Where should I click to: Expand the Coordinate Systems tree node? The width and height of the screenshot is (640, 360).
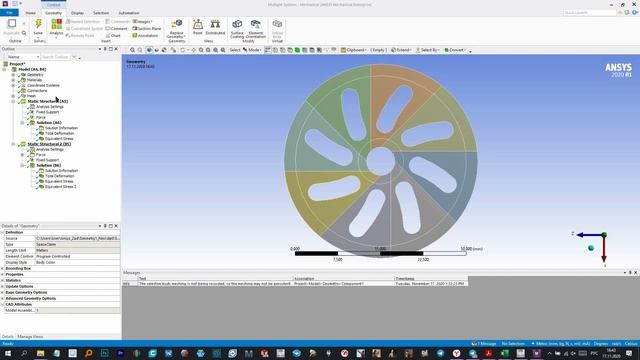[x=13, y=85]
